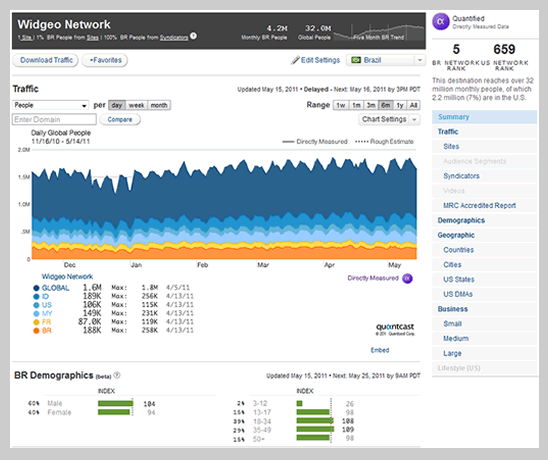
Task: Open the Summary sidebar section
Action: coord(484,117)
